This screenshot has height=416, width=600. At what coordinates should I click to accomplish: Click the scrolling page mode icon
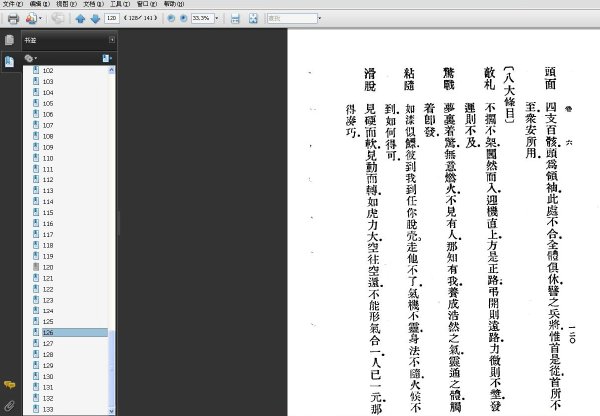click(235, 18)
